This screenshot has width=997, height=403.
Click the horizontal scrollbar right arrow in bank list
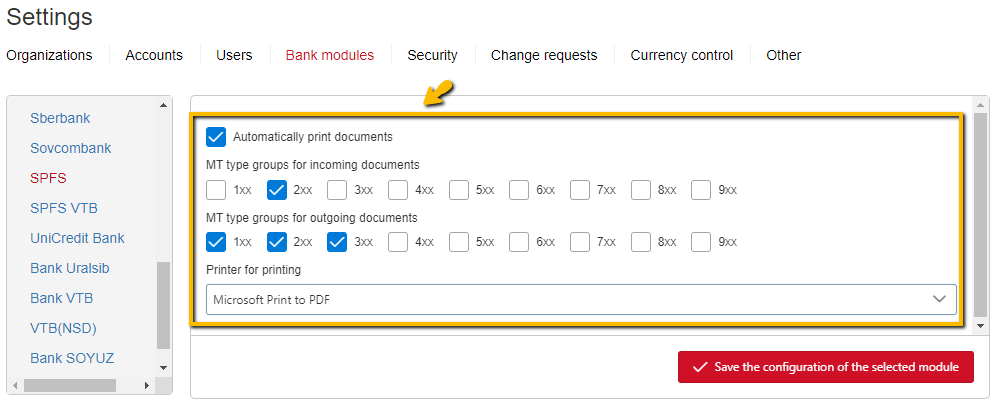(146, 385)
